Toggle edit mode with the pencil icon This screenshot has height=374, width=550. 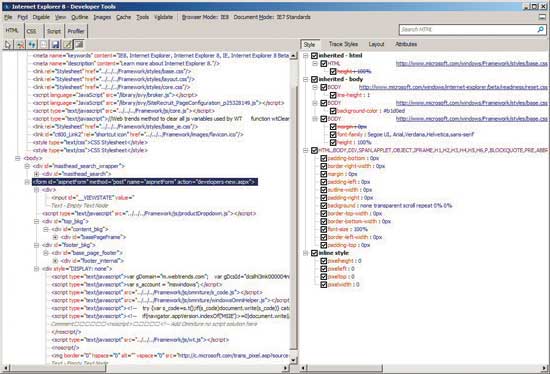coord(67,45)
